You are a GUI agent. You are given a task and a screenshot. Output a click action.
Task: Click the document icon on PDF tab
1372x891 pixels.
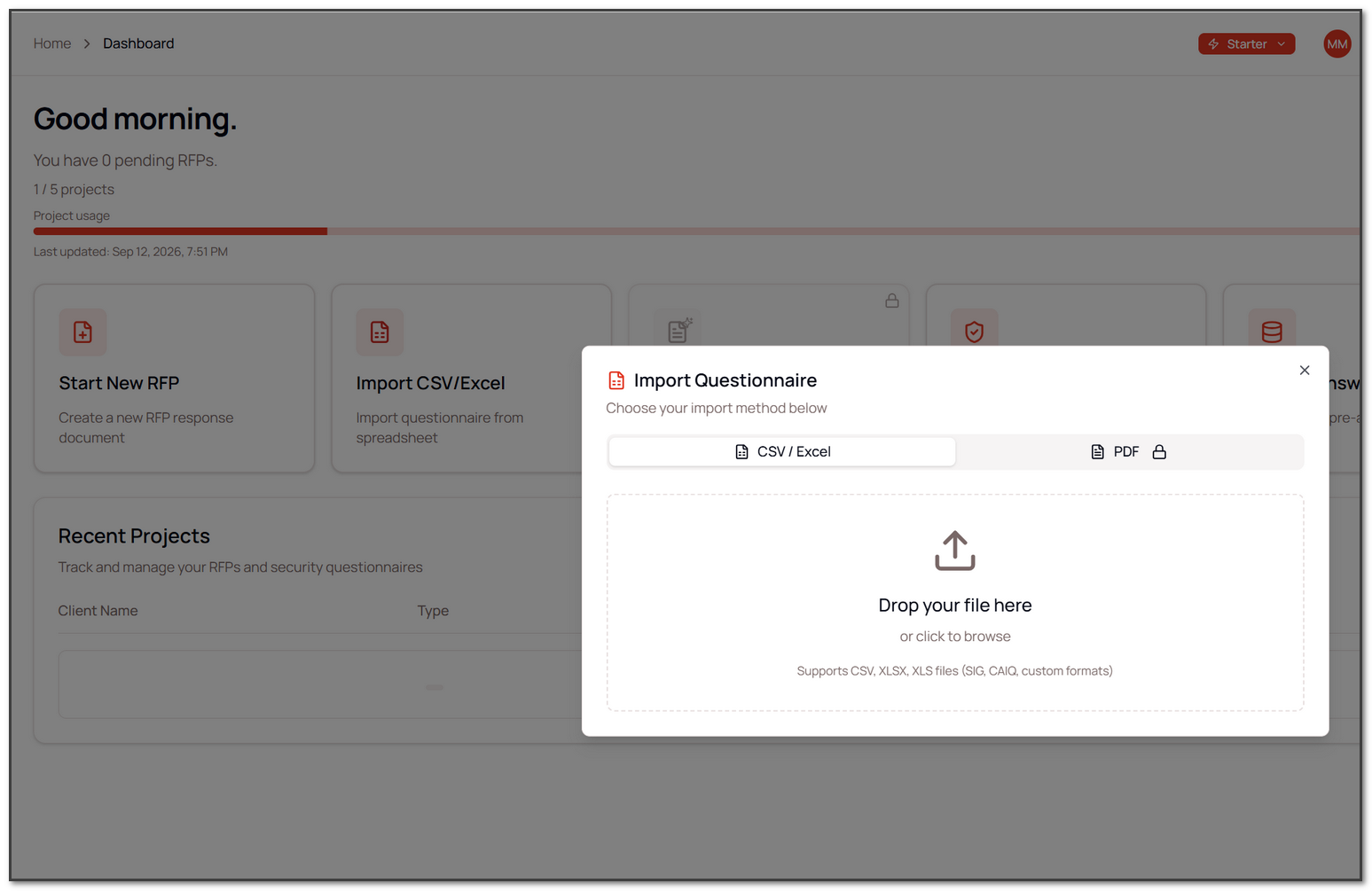click(1097, 452)
